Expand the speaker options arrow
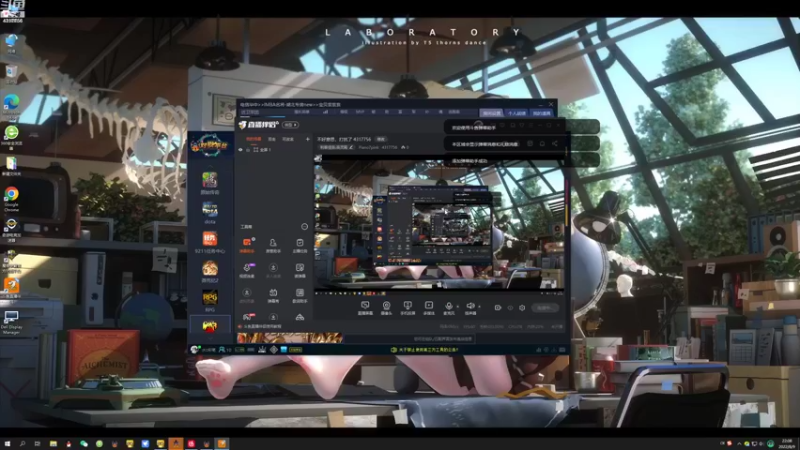The height and width of the screenshot is (450, 800). pos(479,307)
